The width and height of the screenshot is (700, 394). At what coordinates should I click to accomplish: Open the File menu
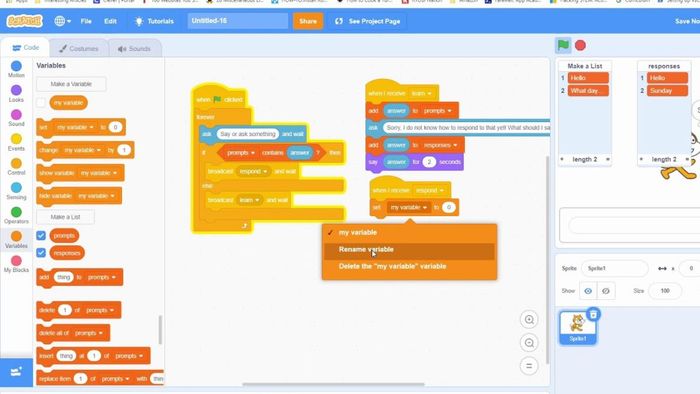pyautogui.click(x=86, y=21)
